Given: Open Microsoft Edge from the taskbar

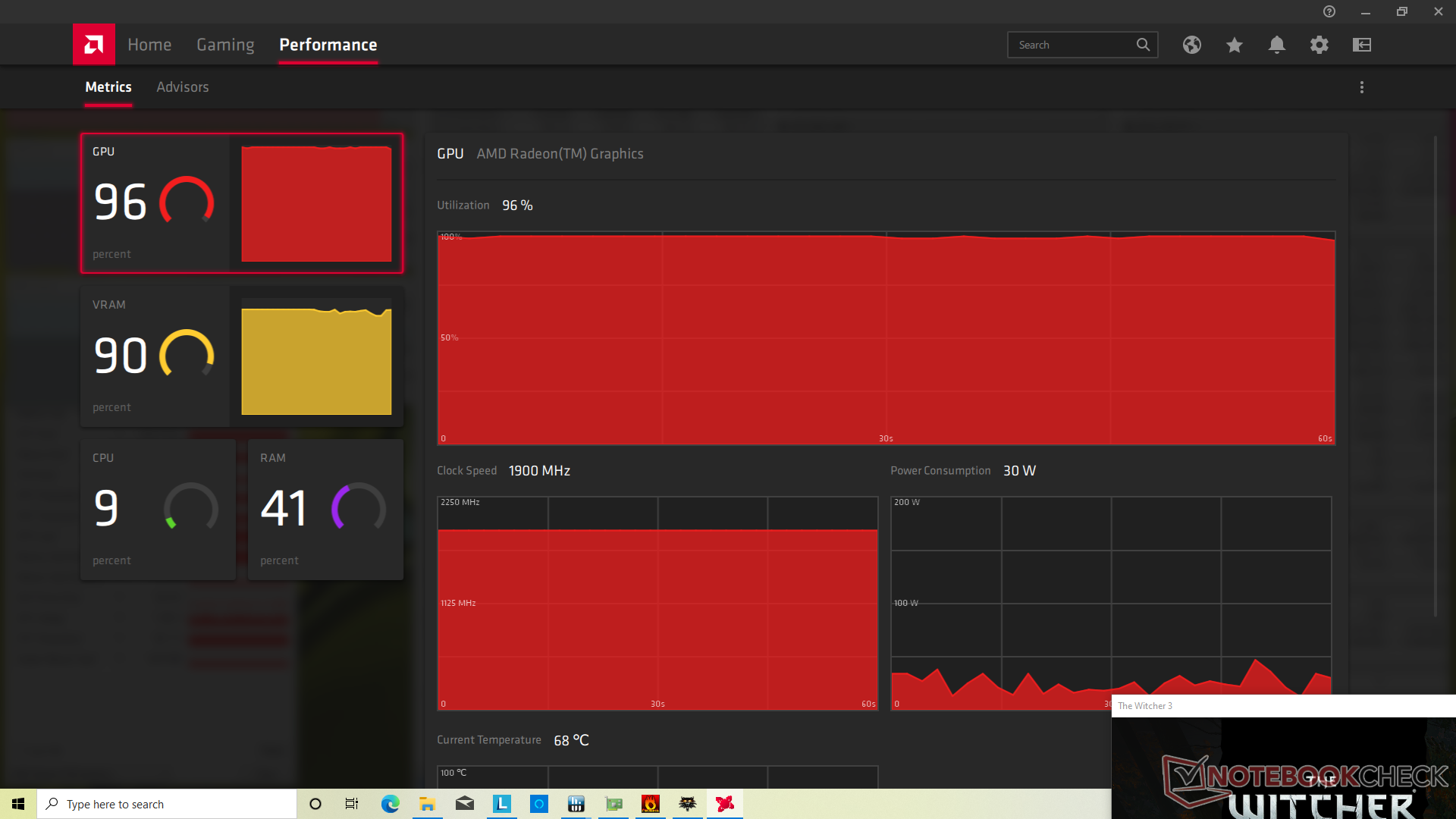Looking at the screenshot, I should 390,804.
